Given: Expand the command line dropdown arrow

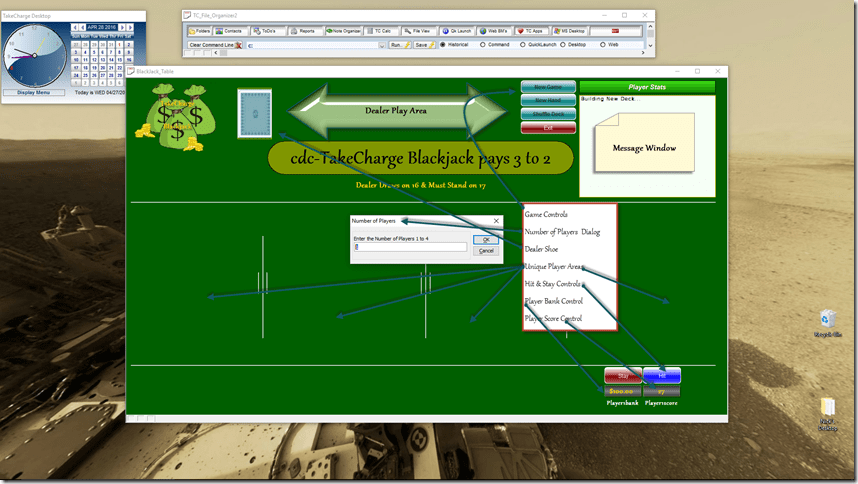Looking at the screenshot, I should coord(381,45).
